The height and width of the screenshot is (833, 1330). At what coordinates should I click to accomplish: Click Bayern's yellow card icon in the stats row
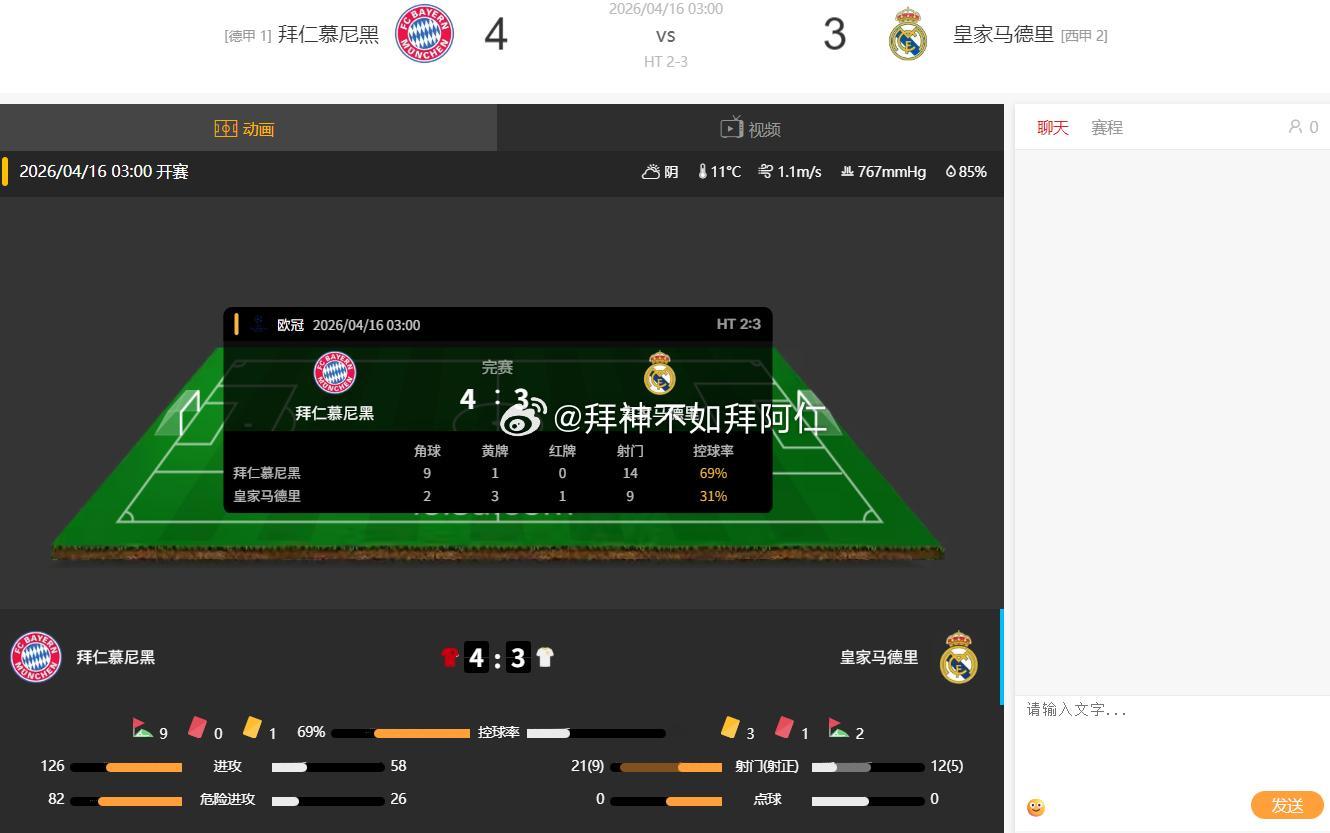252,727
